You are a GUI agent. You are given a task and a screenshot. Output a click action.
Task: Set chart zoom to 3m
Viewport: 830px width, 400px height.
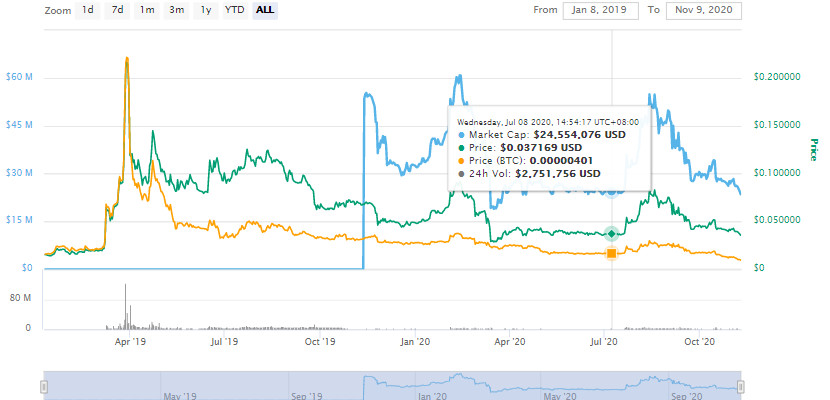[176, 10]
